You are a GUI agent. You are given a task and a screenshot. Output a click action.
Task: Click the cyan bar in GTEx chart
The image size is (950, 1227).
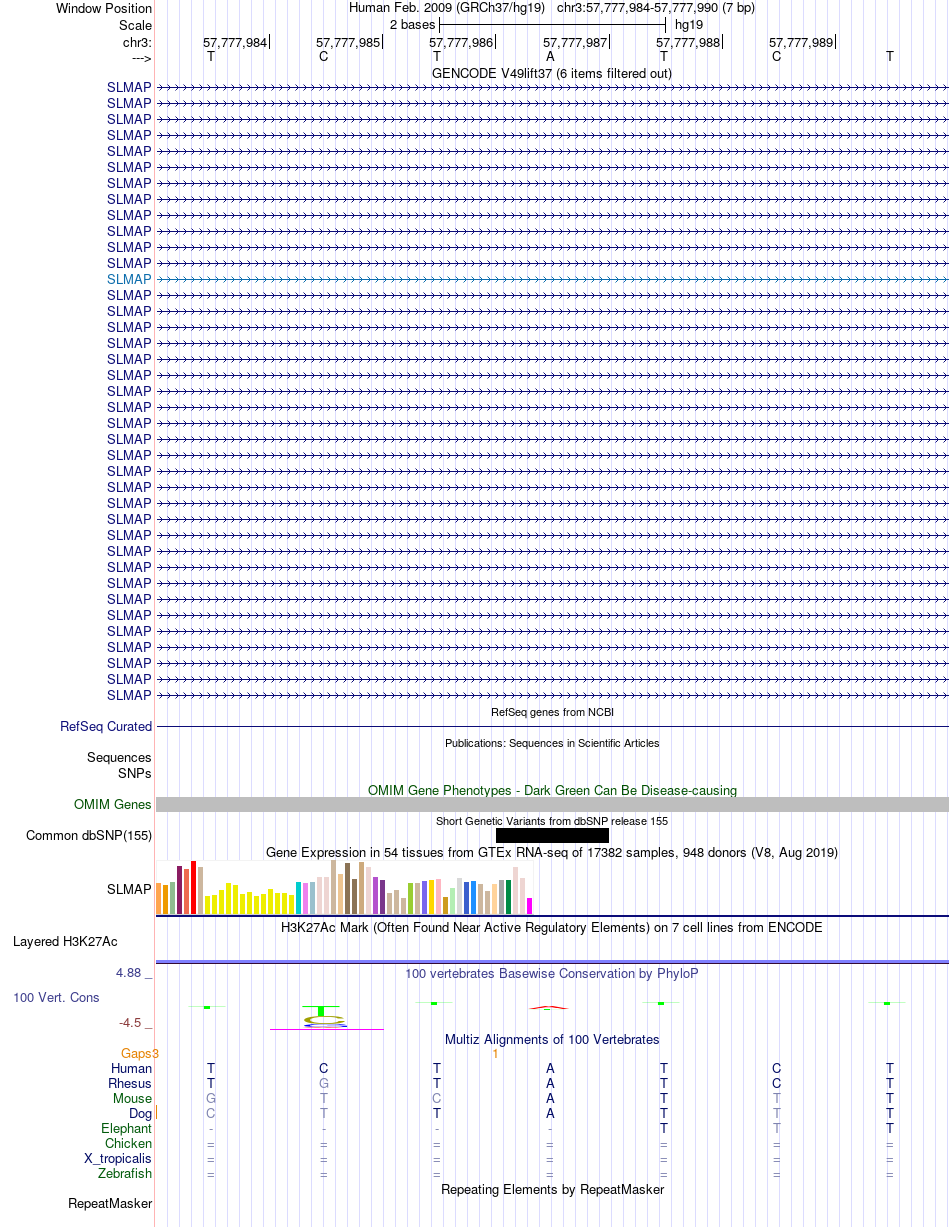[x=300, y=898]
